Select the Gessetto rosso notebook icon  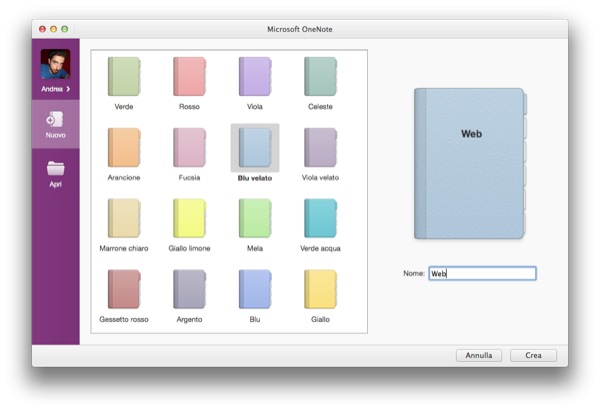pos(124,289)
